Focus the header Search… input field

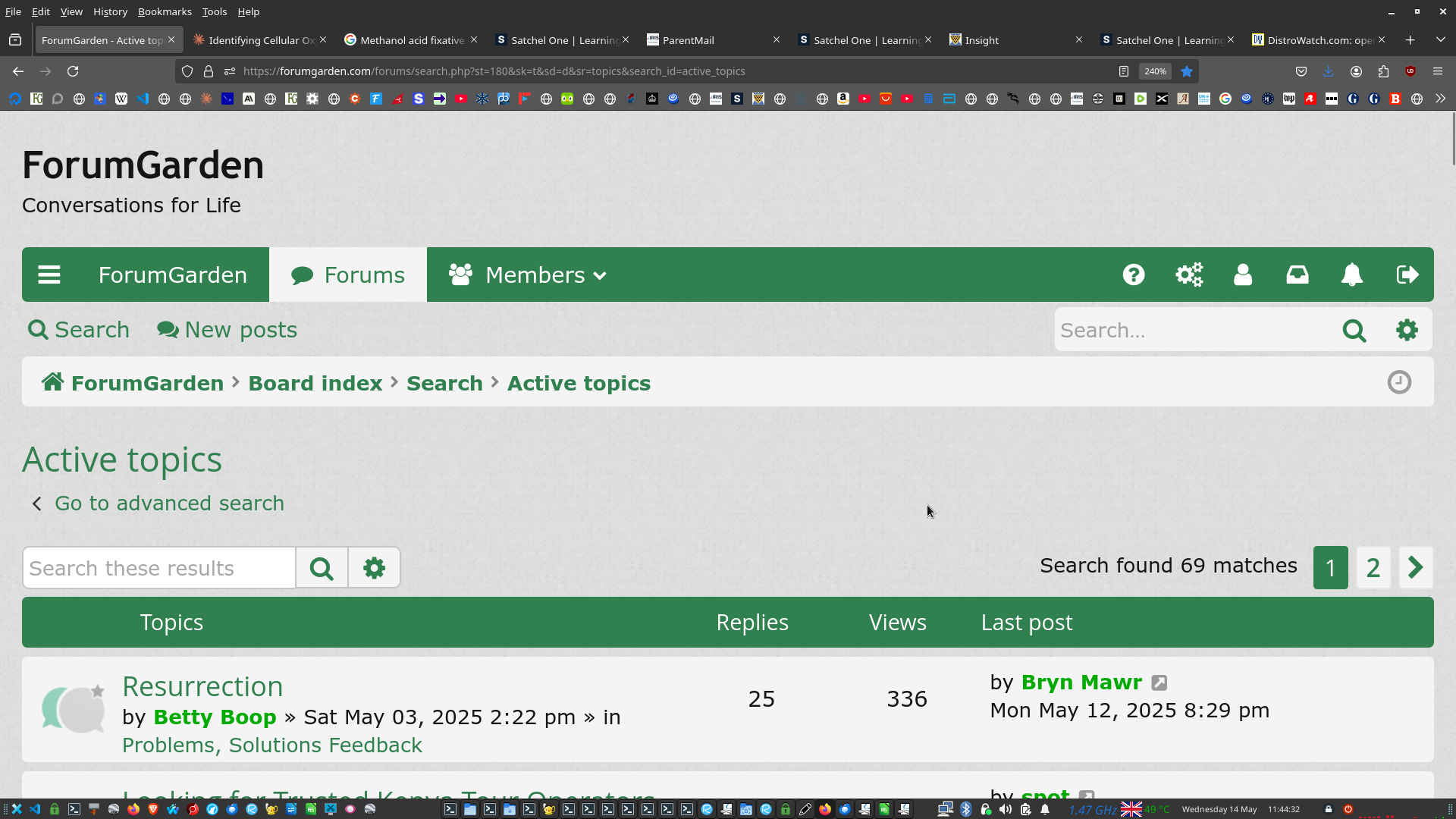[1192, 330]
